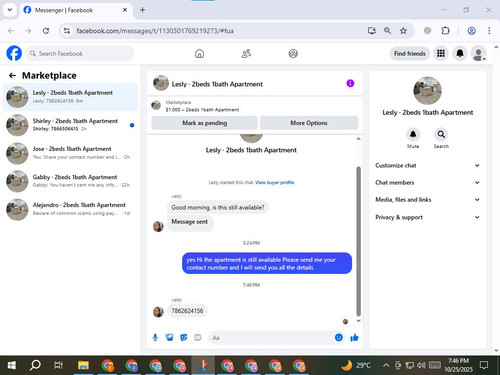Open the Groups circle icon in navigation
500x375 pixels.
click(293, 53)
